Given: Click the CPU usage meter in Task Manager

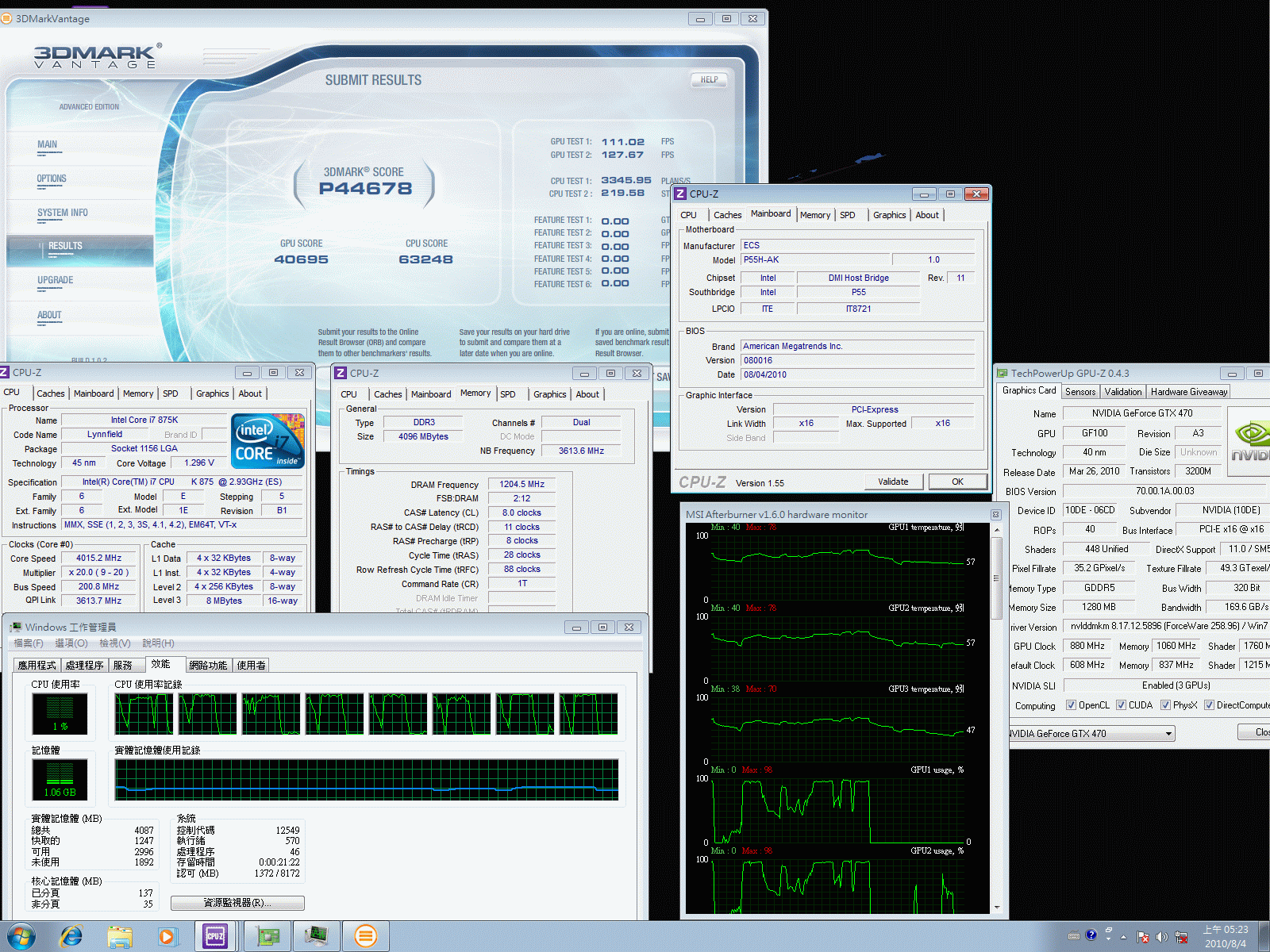Looking at the screenshot, I should [60, 713].
